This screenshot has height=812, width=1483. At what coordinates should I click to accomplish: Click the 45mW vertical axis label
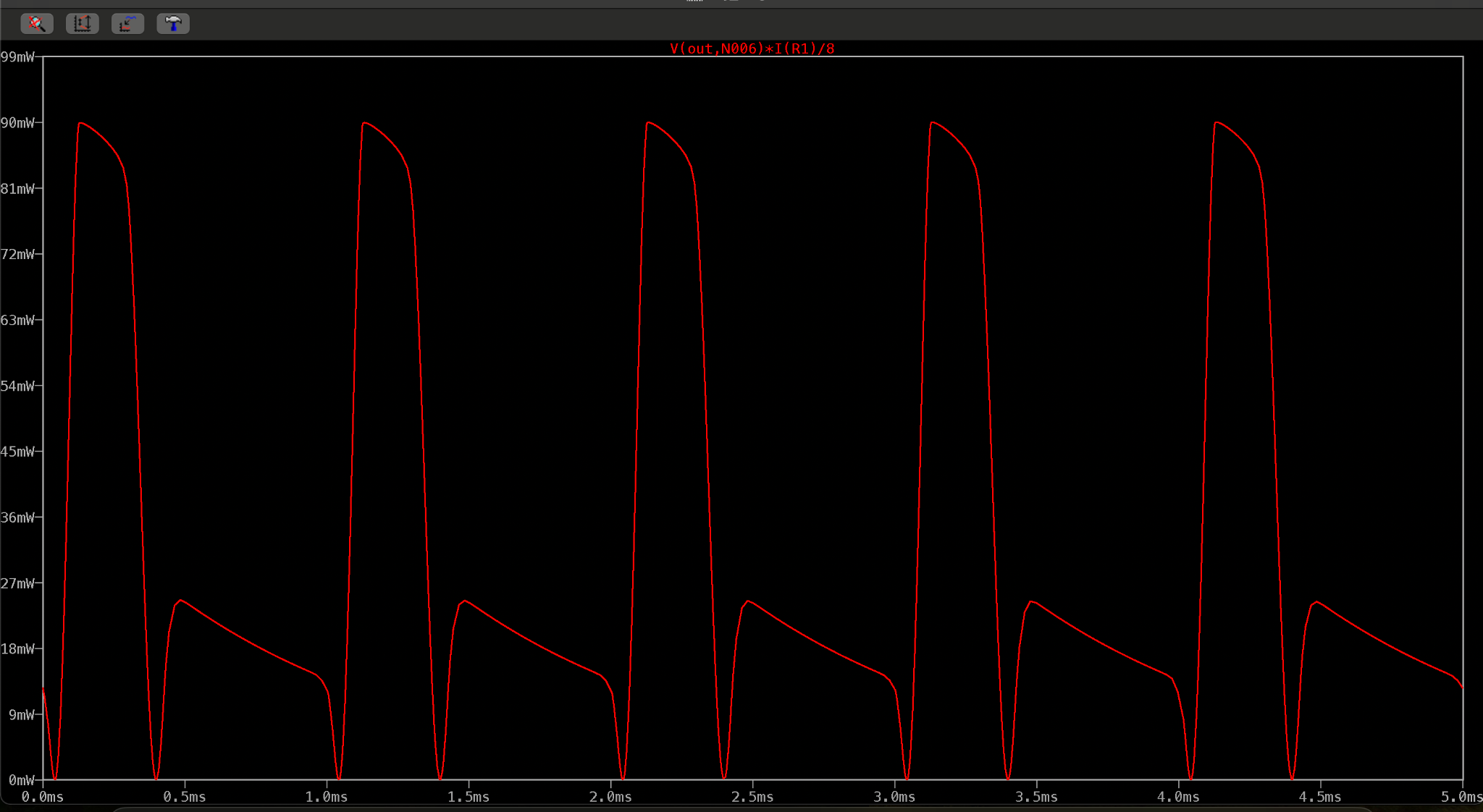(17, 452)
